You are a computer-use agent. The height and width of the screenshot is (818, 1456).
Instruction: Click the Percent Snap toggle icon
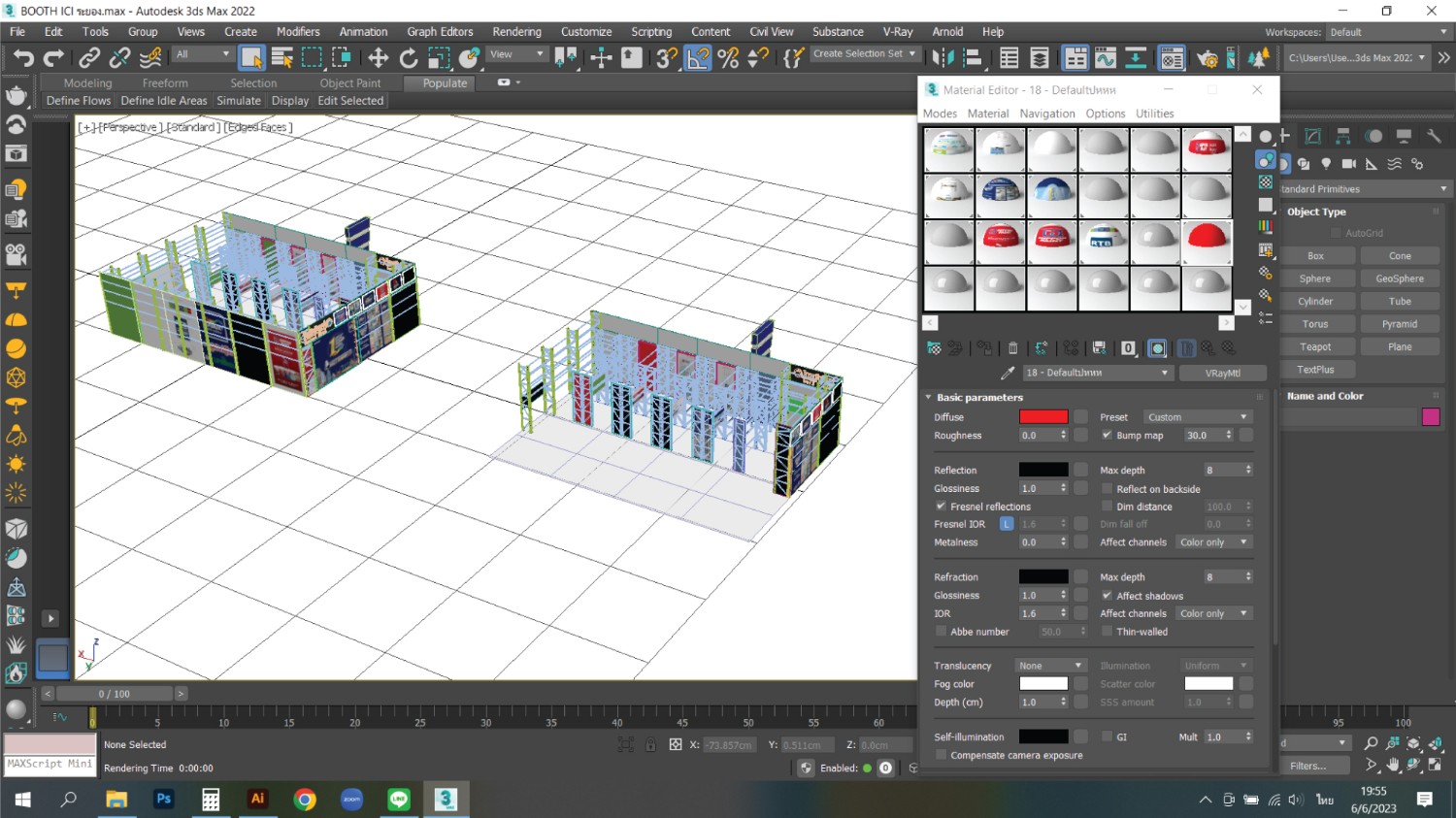click(728, 58)
